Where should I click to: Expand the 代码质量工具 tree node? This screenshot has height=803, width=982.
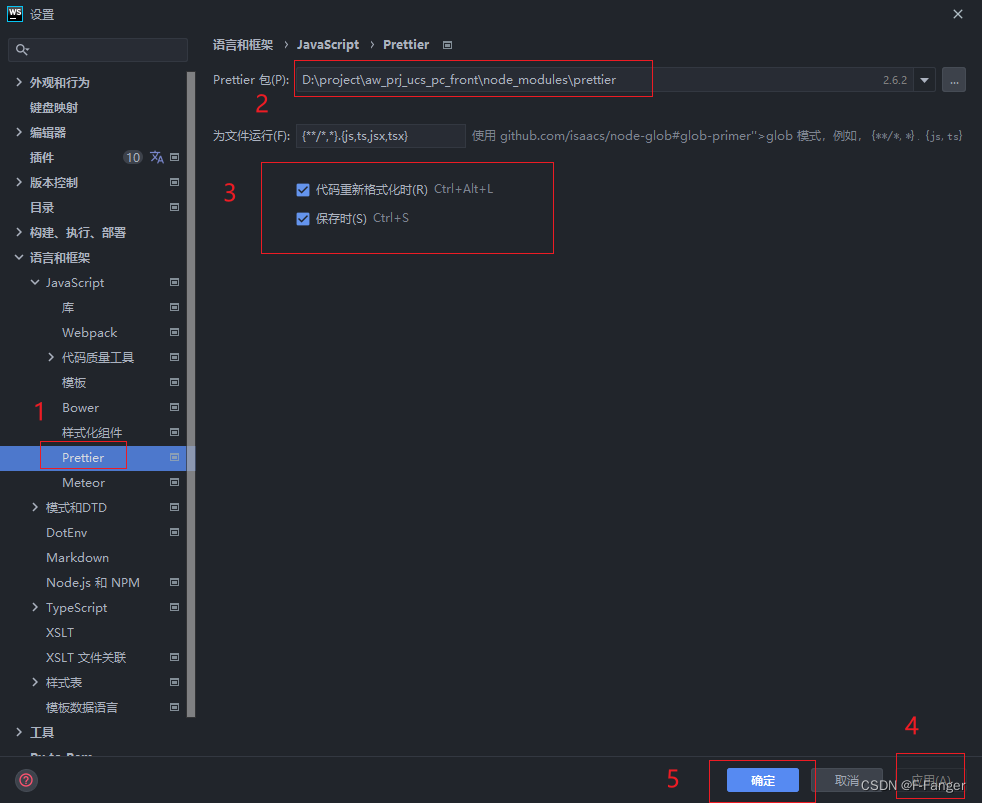pos(51,357)
